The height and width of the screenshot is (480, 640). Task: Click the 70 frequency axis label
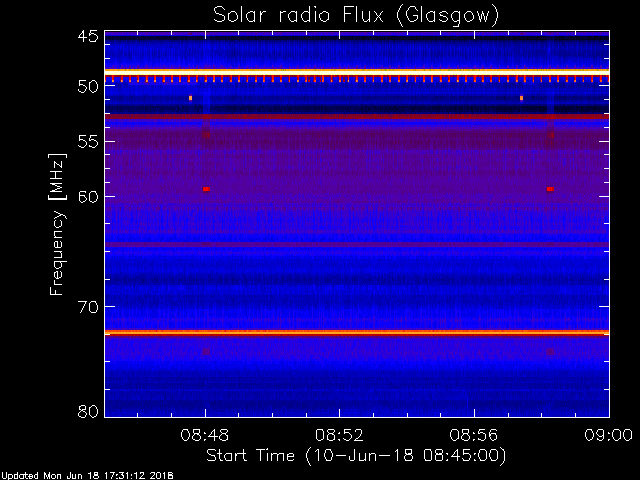click(88, 307)
